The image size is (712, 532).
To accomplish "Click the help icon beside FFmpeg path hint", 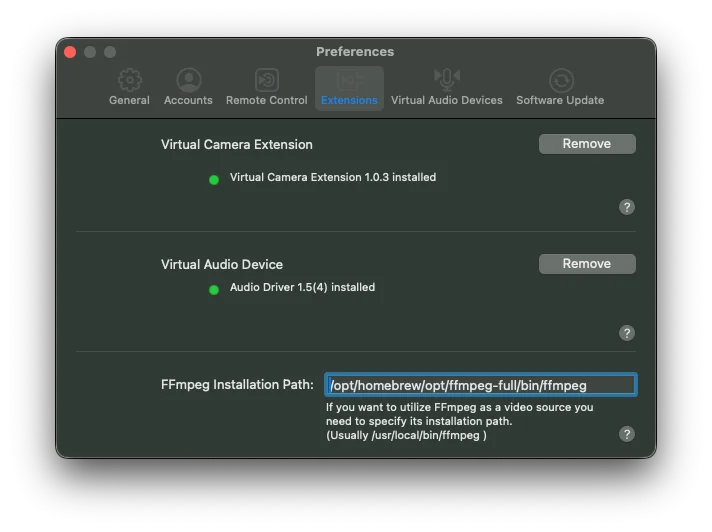I will (x=627, y=434).
